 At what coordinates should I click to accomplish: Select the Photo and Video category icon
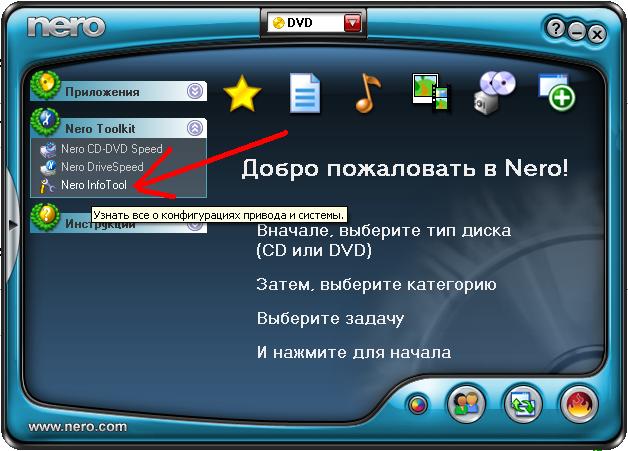pos(431,93)
